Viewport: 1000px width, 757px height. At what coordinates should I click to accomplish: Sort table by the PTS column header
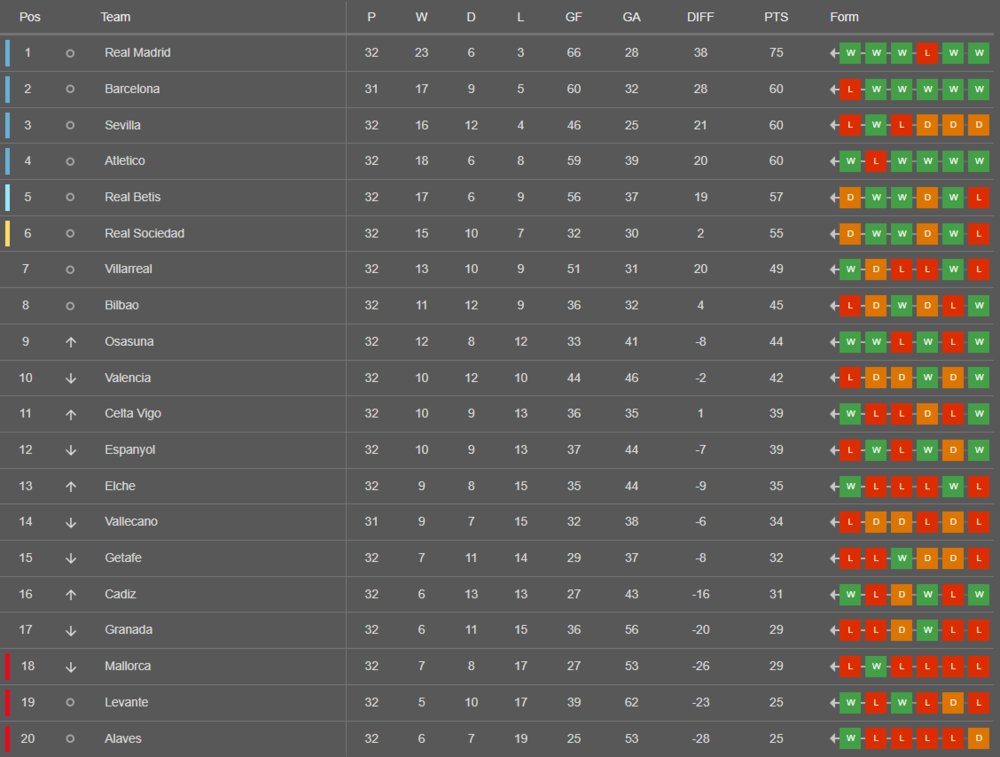tap(776, 17)
